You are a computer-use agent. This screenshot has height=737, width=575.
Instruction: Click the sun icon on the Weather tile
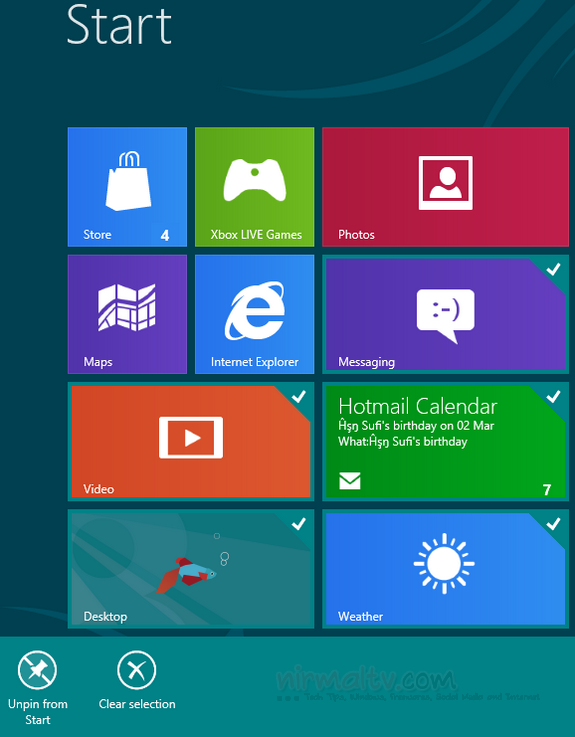444,563
